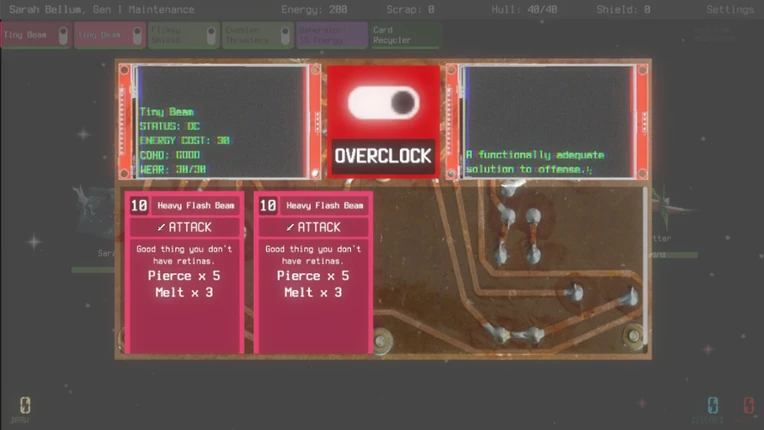Click the left Heavy Flash Beam card

pyautogui.click(x=184, y=272)
